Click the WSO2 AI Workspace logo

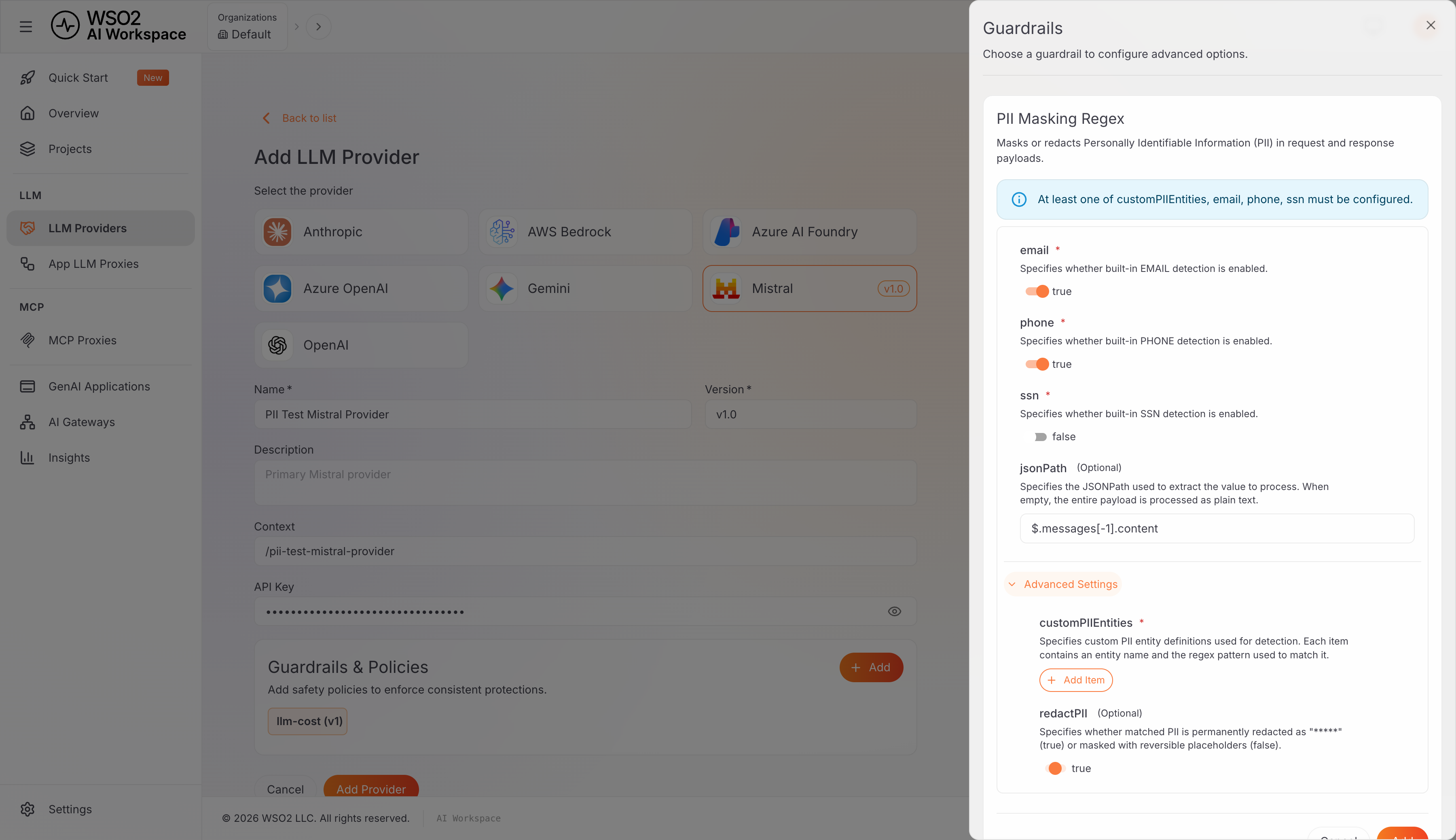[x=118, y=27]
